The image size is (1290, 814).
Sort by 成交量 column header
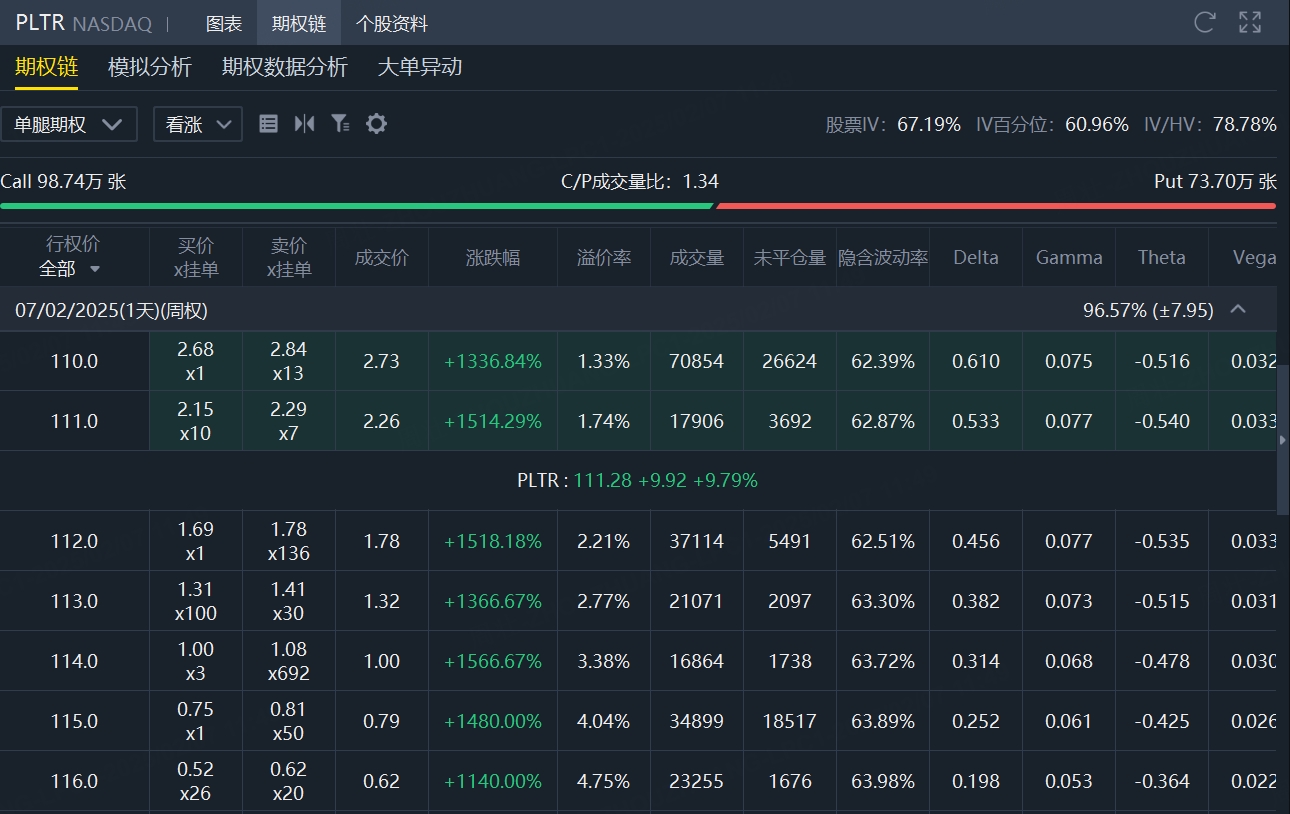click(697, 257)
